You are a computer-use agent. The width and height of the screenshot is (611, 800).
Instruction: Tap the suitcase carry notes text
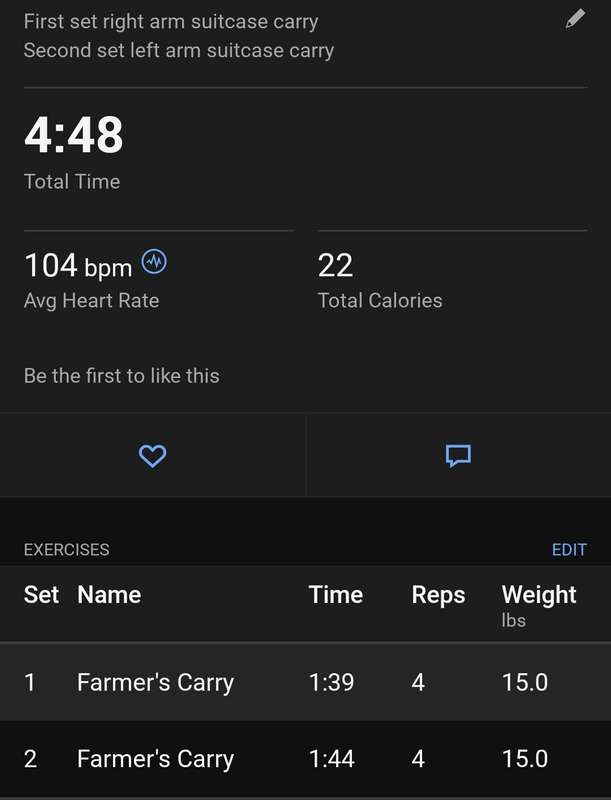pyautogui.click(x=179, y=36)
